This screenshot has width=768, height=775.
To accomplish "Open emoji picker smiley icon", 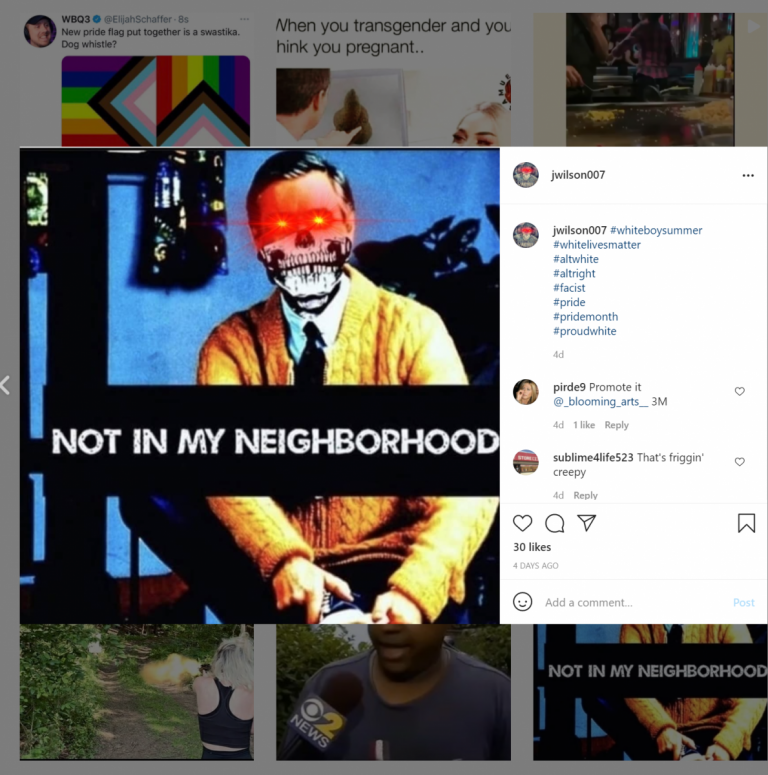I will [x=522, y=602].
